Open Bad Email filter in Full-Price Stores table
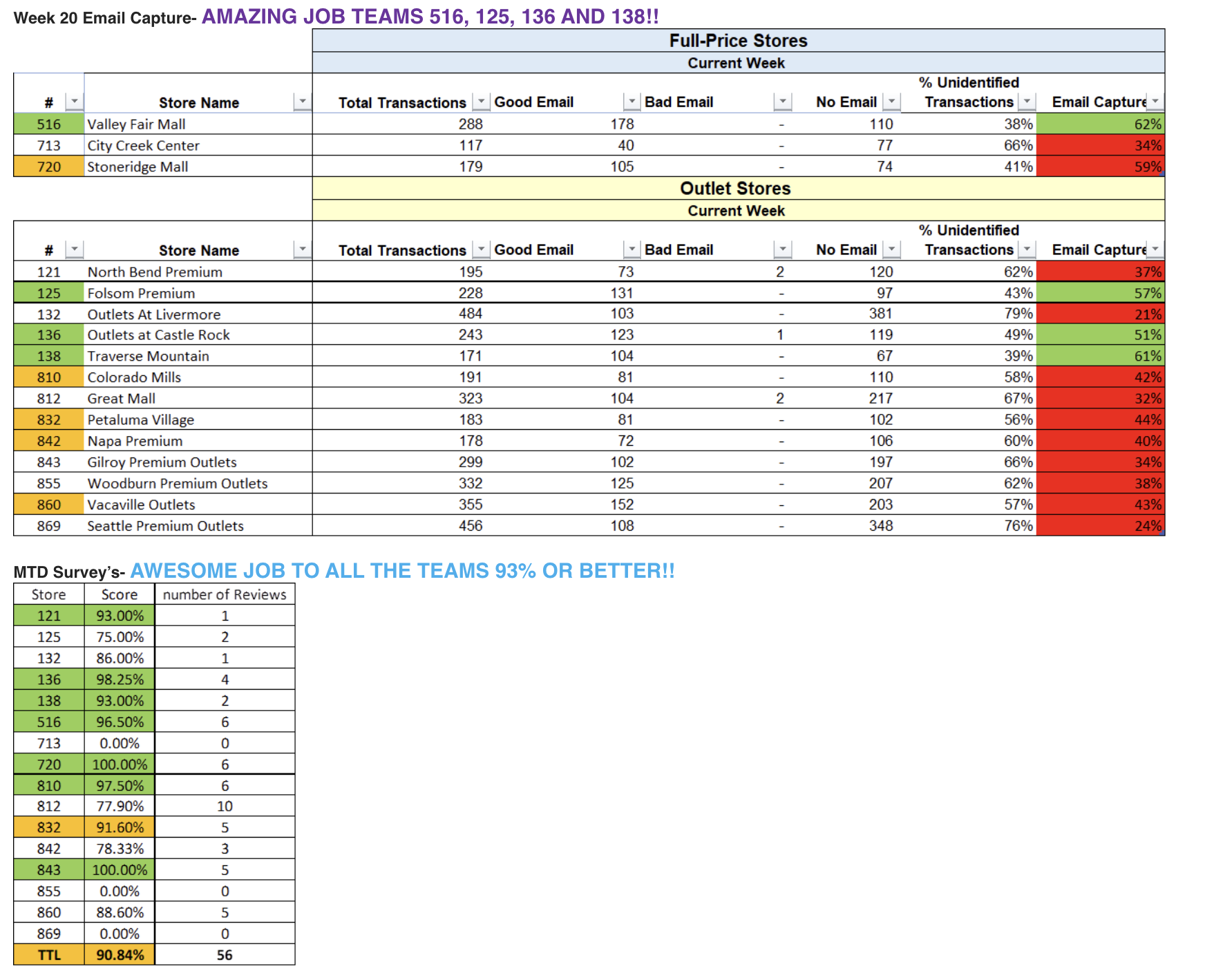 [x=782, y=102]
